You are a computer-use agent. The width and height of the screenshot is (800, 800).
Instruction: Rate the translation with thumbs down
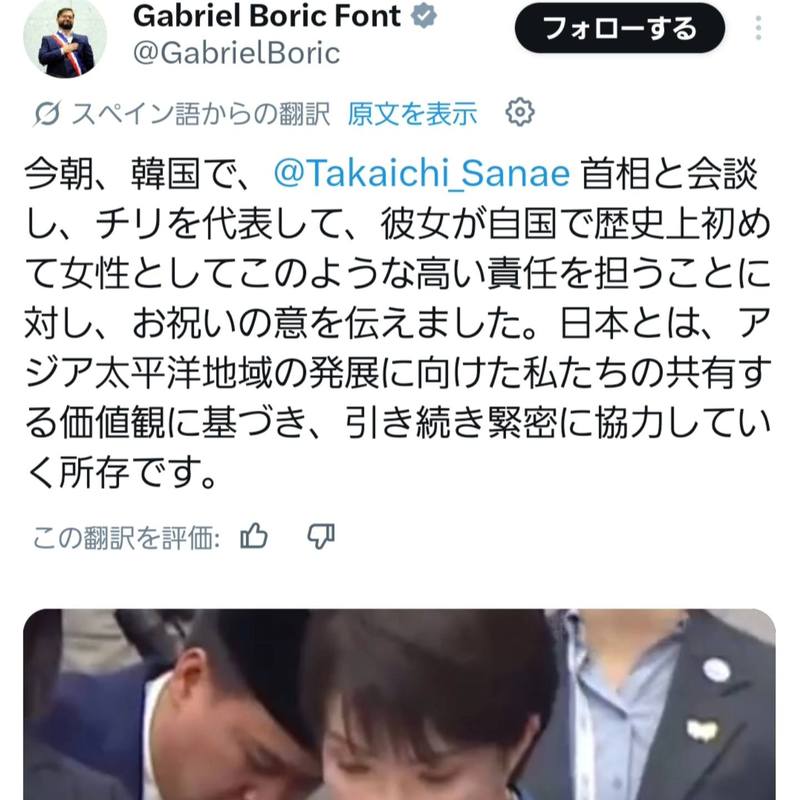coord(321,537)
